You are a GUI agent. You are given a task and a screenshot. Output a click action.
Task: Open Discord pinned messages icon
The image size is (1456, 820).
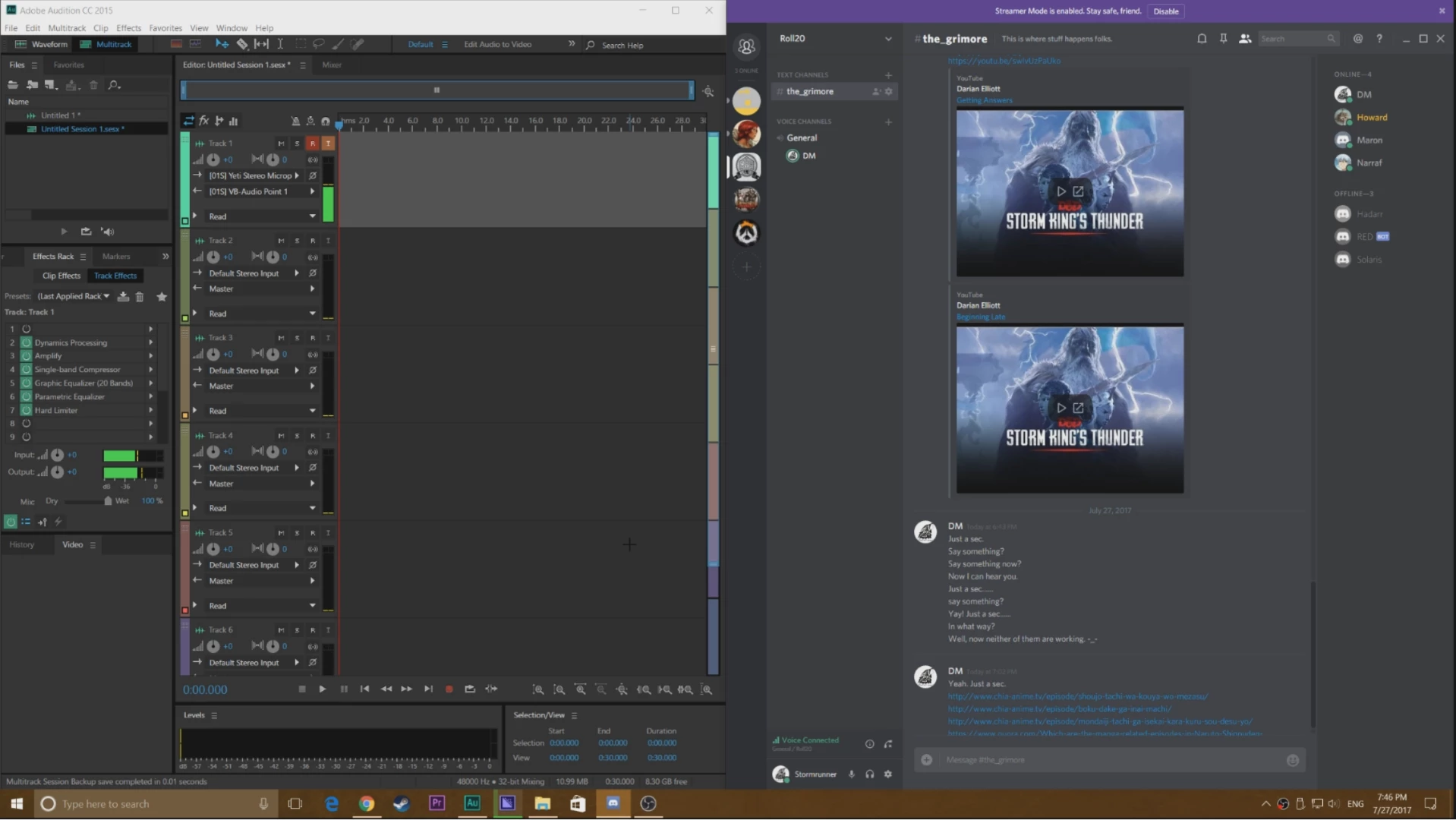pyautogui.click(x=1224, y=39)
